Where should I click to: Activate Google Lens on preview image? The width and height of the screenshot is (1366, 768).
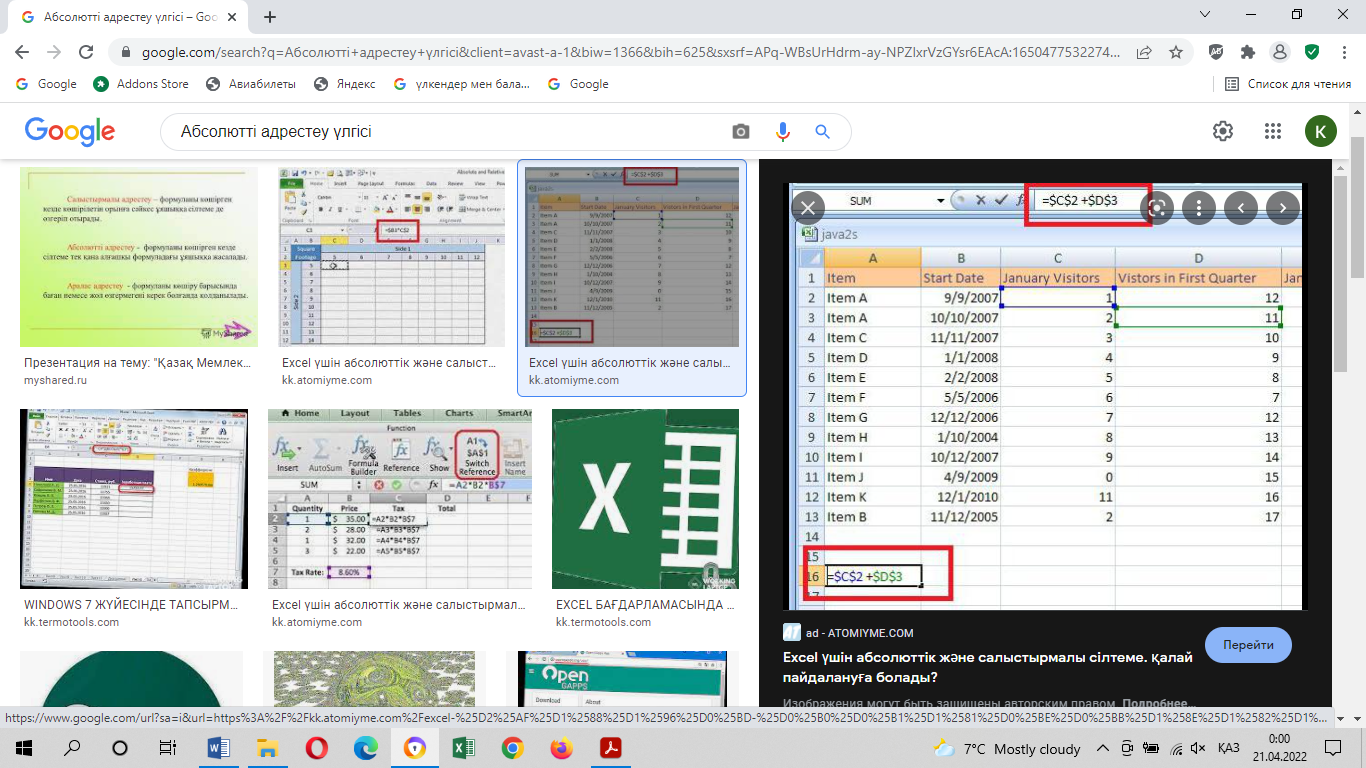(x=1157, y=208)
